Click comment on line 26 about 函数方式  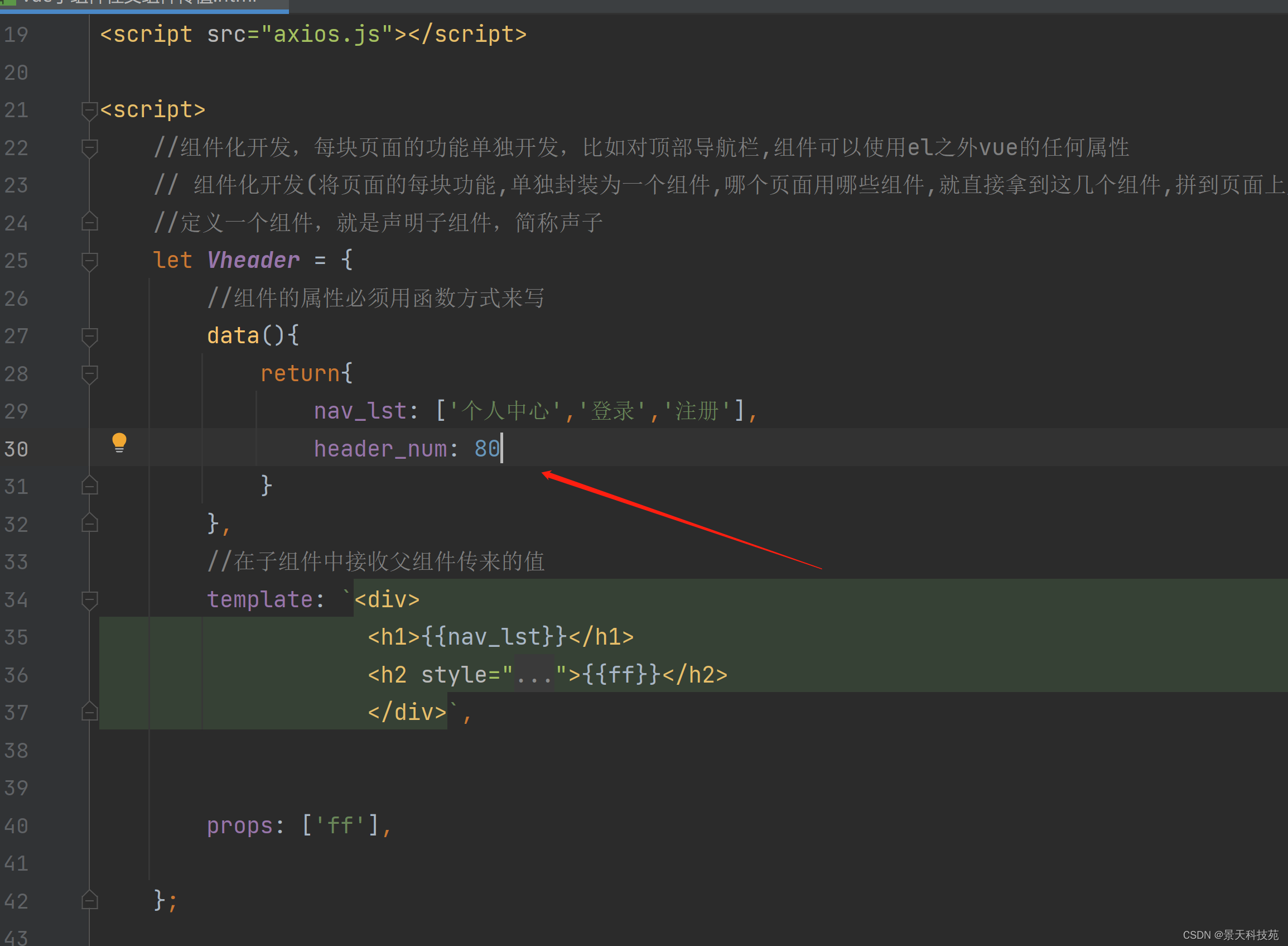(x=376, y=299)
